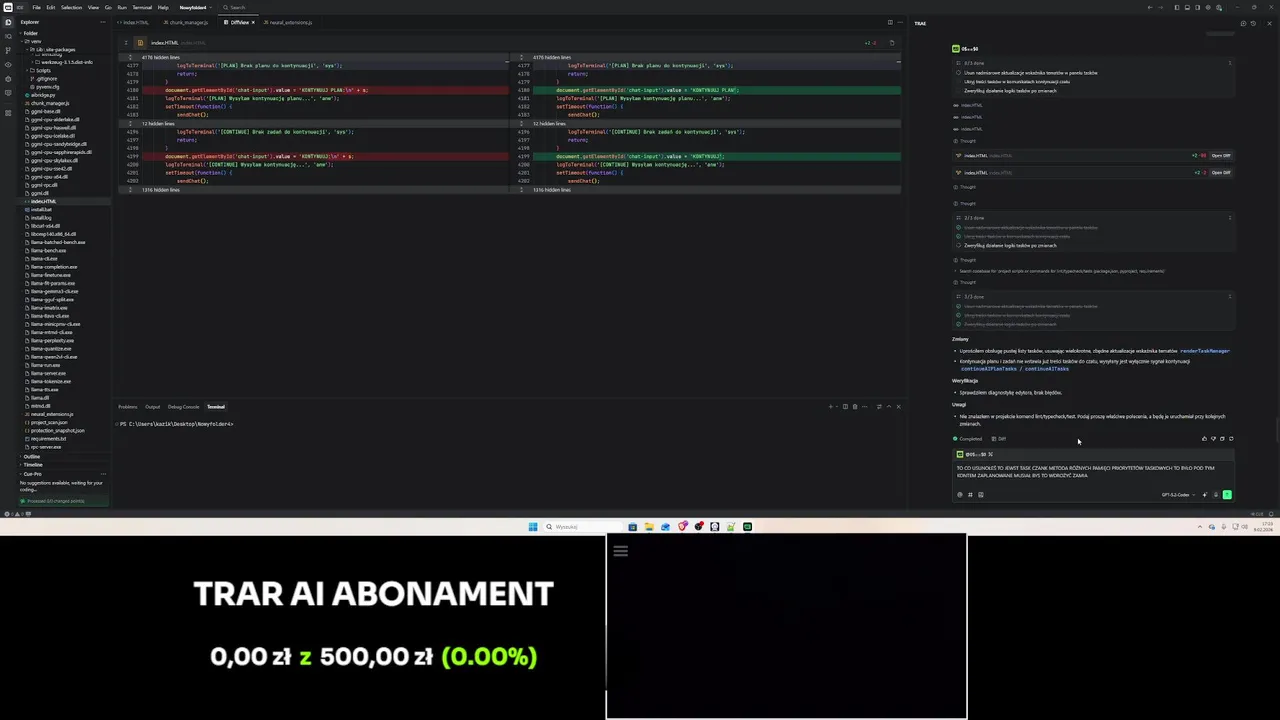The image size is (1280, 720).
Task: Open the Explorer icon in the activity bar
Action: coord(7,22)
